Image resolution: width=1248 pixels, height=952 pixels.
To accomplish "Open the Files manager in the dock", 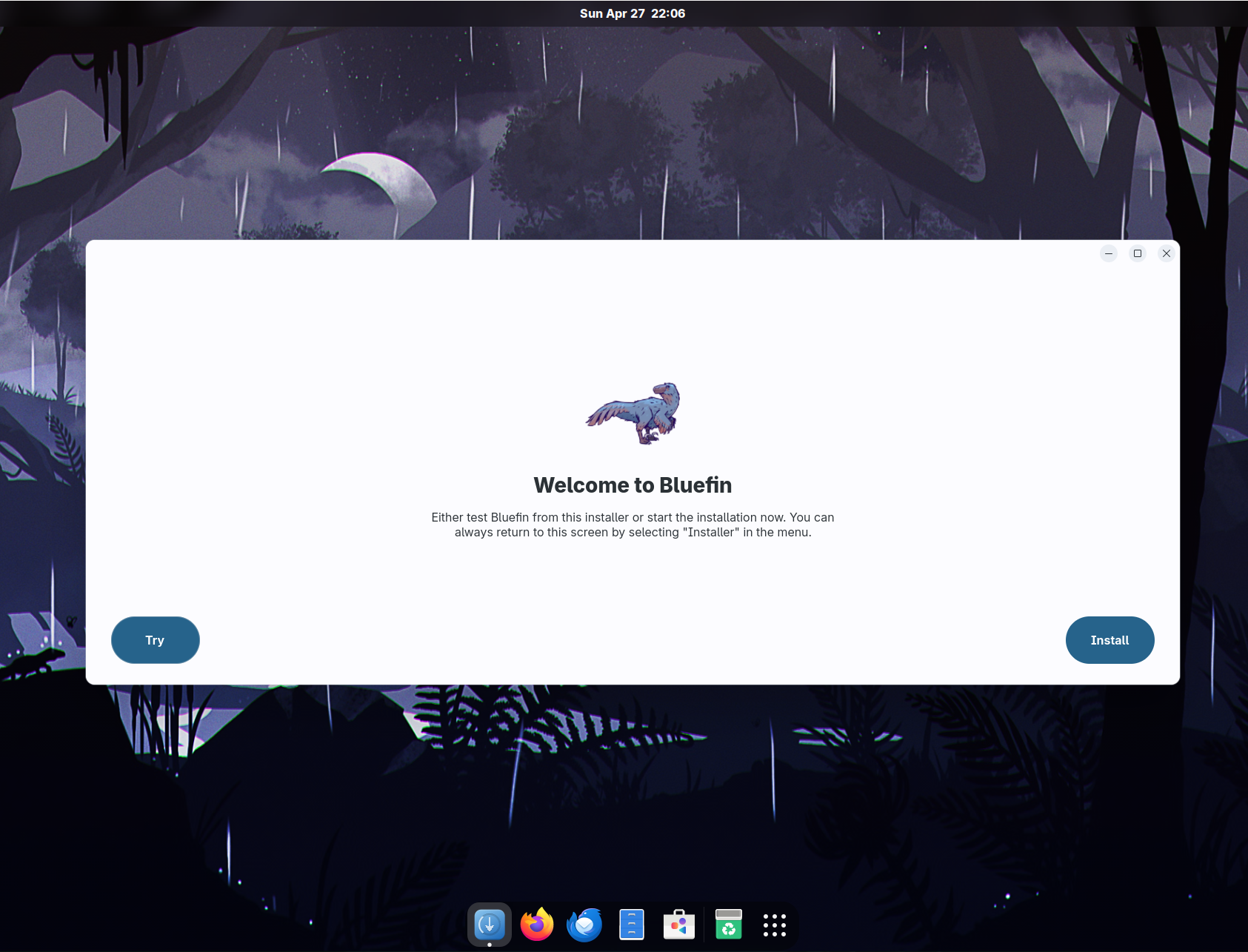I will coord(632,925).
